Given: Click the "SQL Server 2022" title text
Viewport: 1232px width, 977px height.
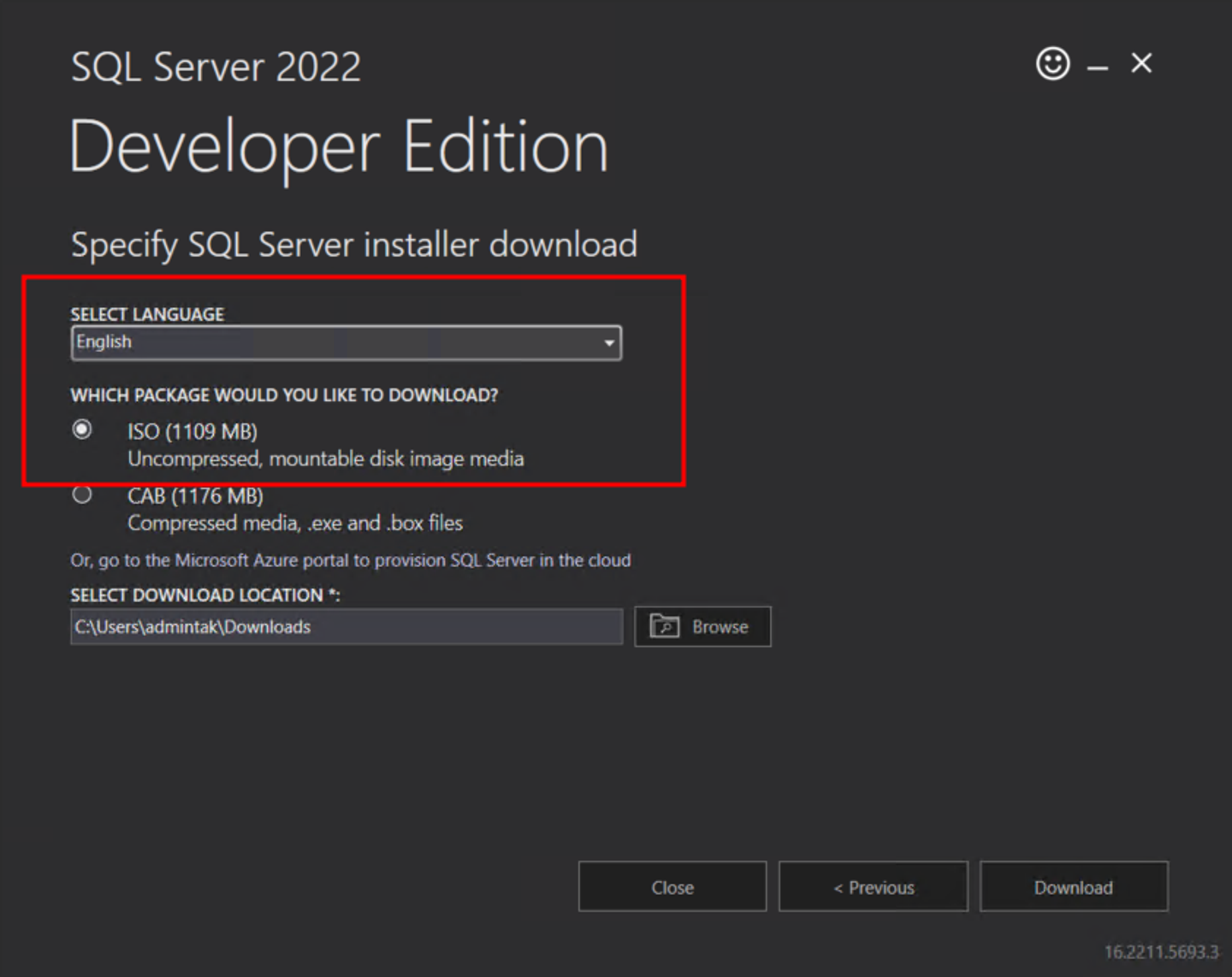Looking at the screenshot, I should [x=216, y=67].
